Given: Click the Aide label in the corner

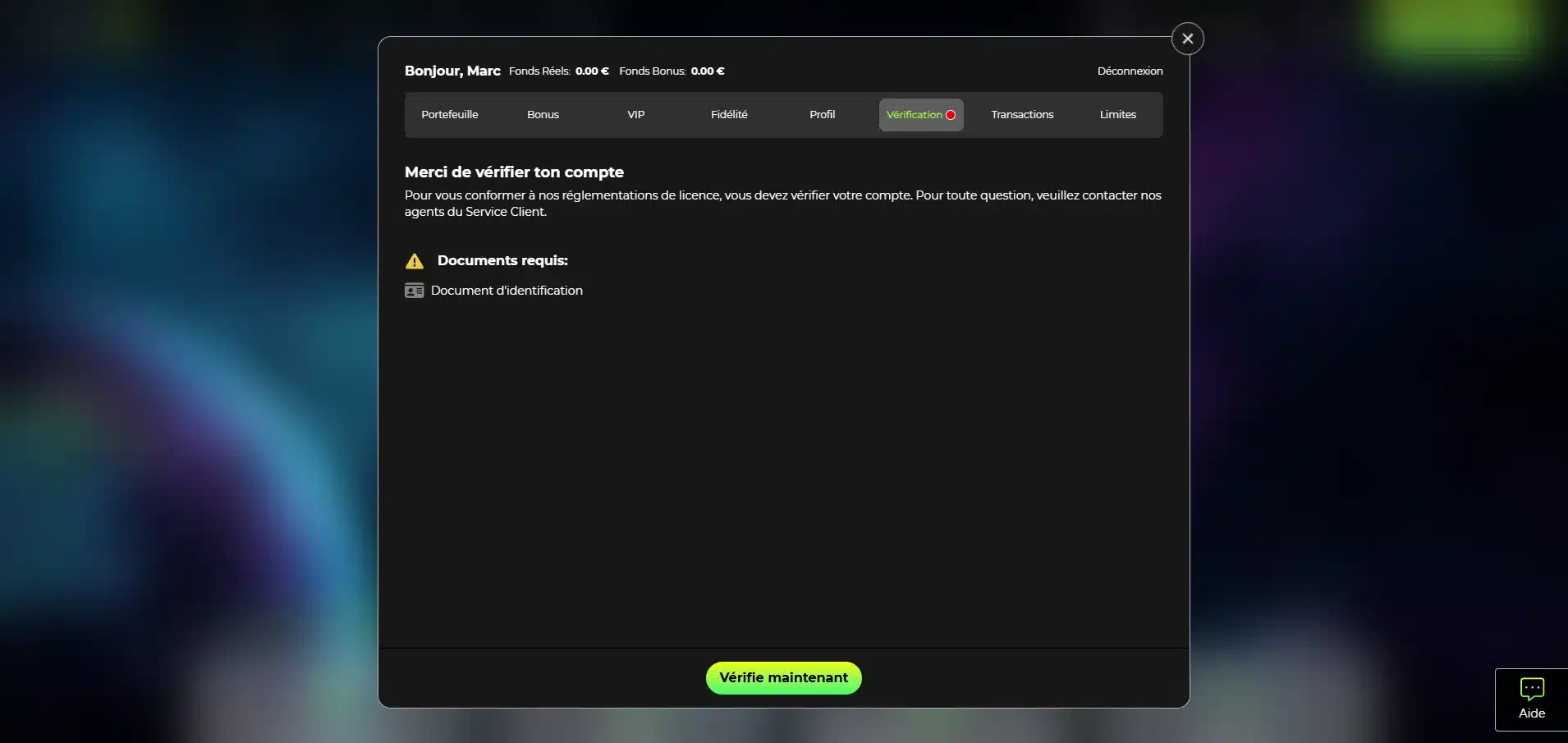Looking at the screenshot, I should point(1530,713).
